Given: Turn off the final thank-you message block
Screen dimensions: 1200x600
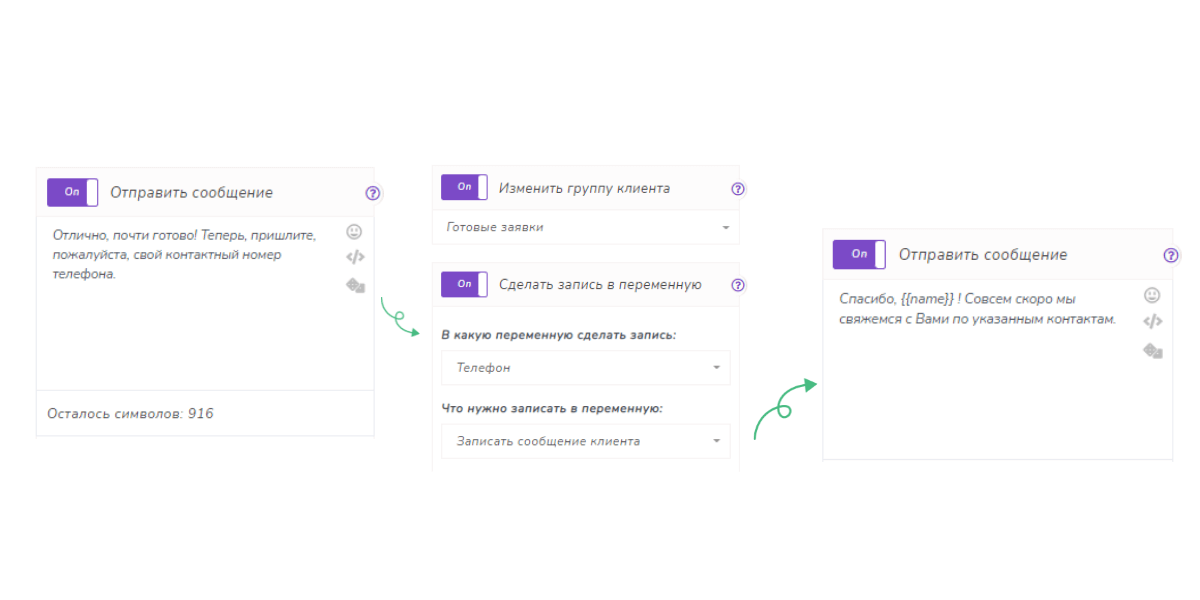Looking at the screenshot, I should pos(858,254).
